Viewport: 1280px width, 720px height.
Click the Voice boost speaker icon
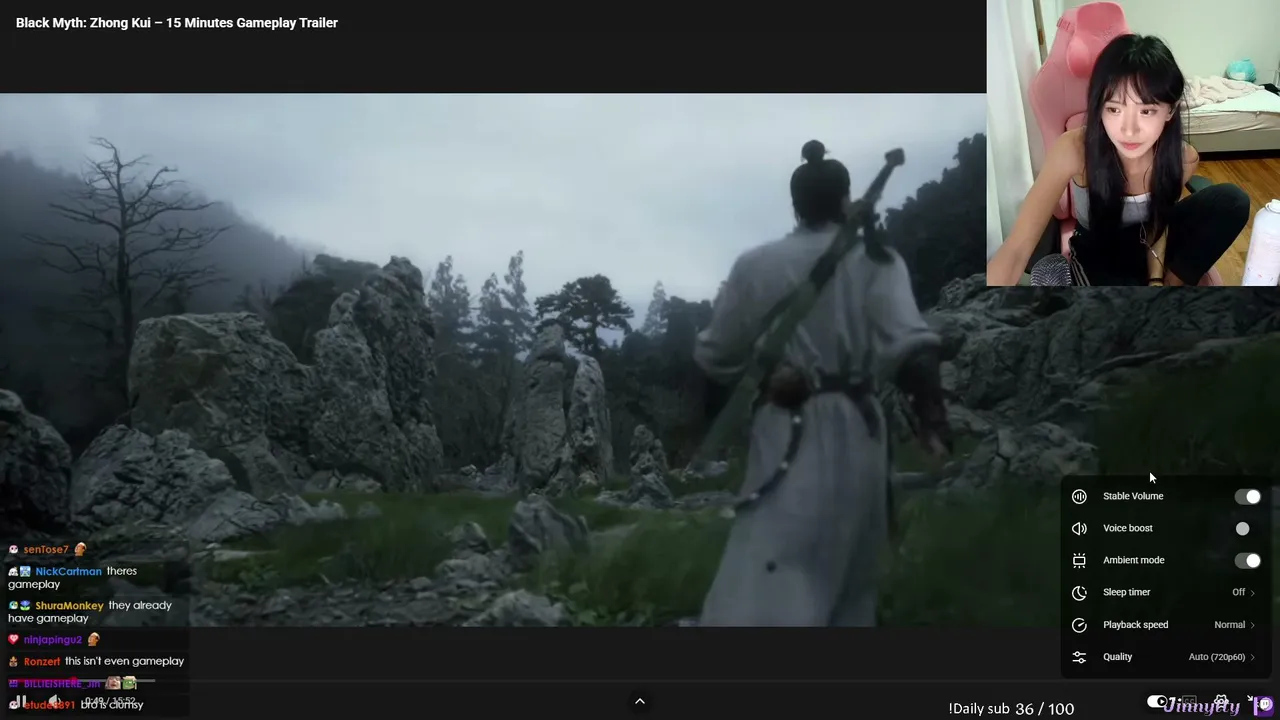1079,529
